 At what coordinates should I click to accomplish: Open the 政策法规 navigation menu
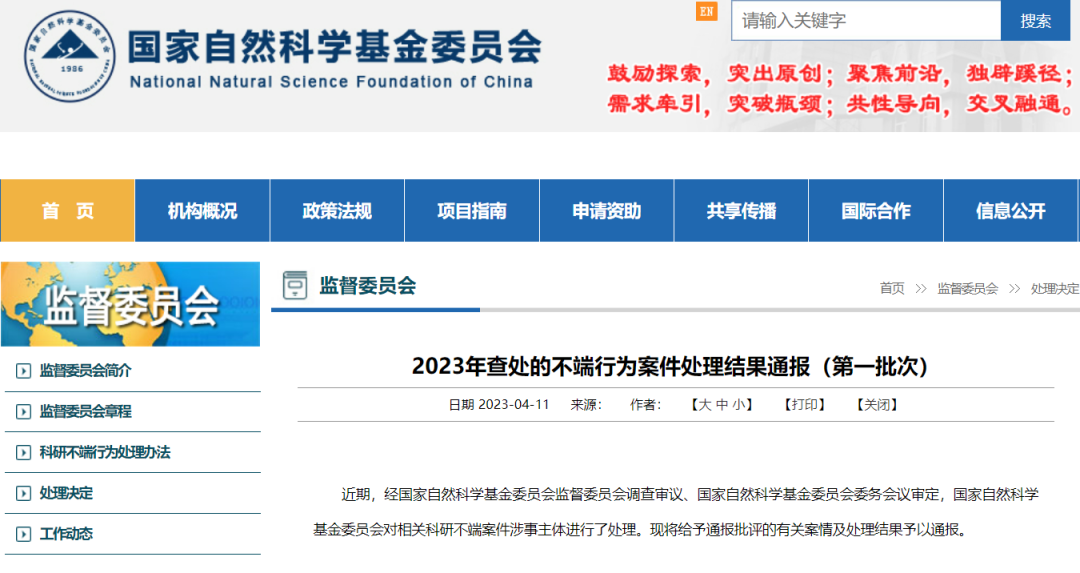(x=337, y=211)
